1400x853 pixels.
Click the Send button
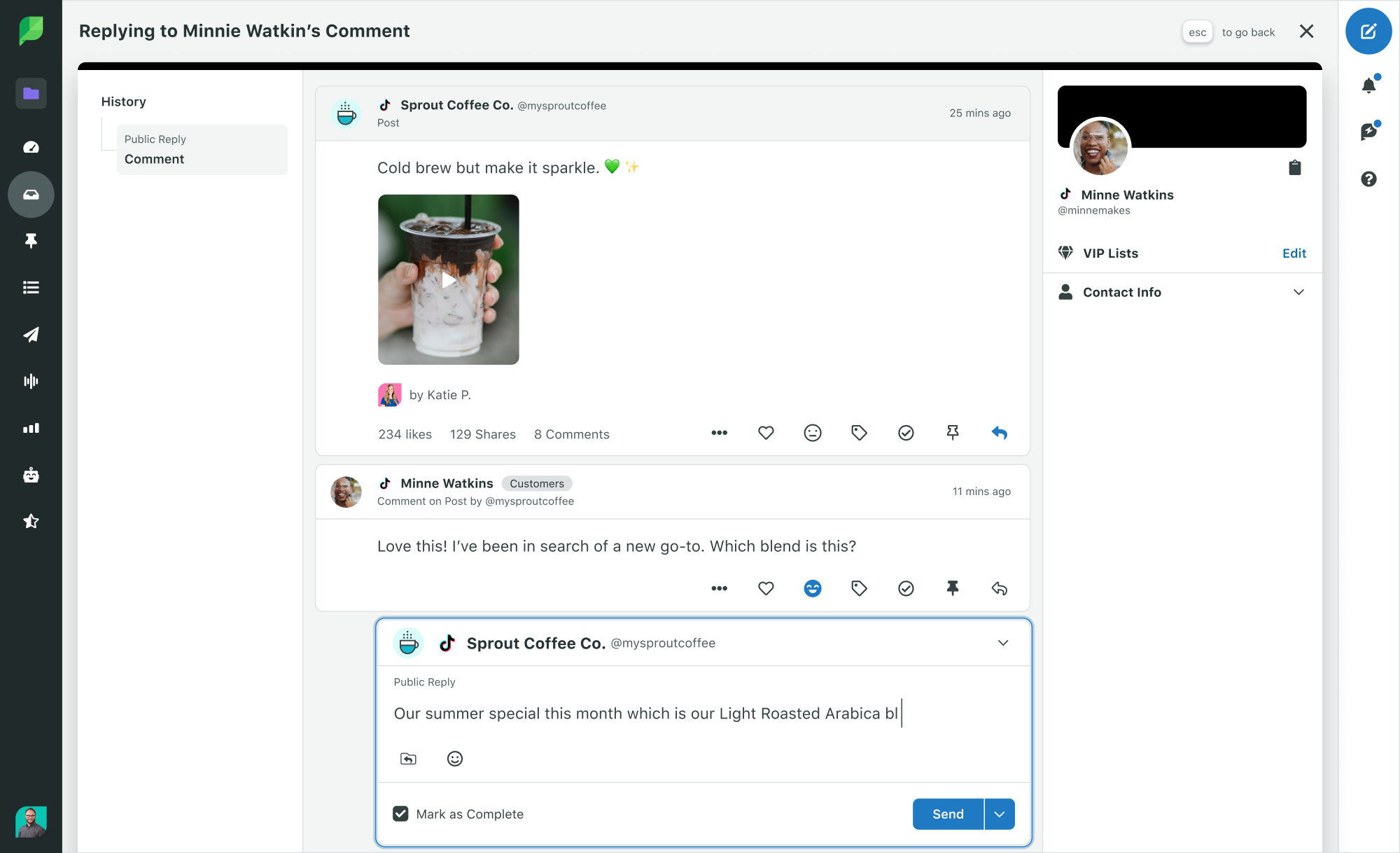(x=948, y=814)
